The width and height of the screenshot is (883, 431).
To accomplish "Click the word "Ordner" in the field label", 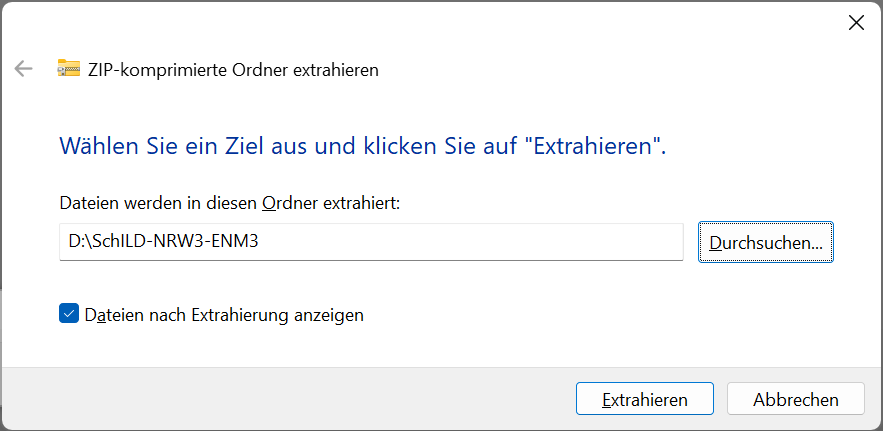I will 289,203.
